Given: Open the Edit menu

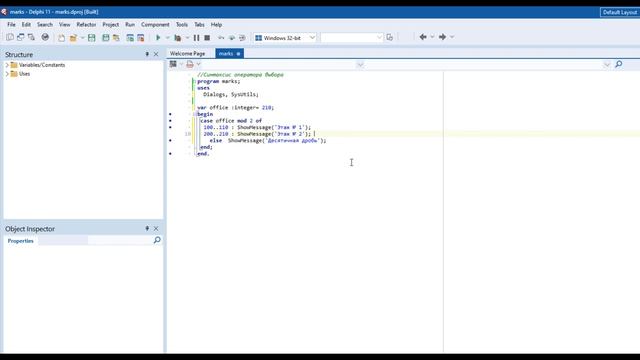Looking at the screenshot, I should point(26,24).
